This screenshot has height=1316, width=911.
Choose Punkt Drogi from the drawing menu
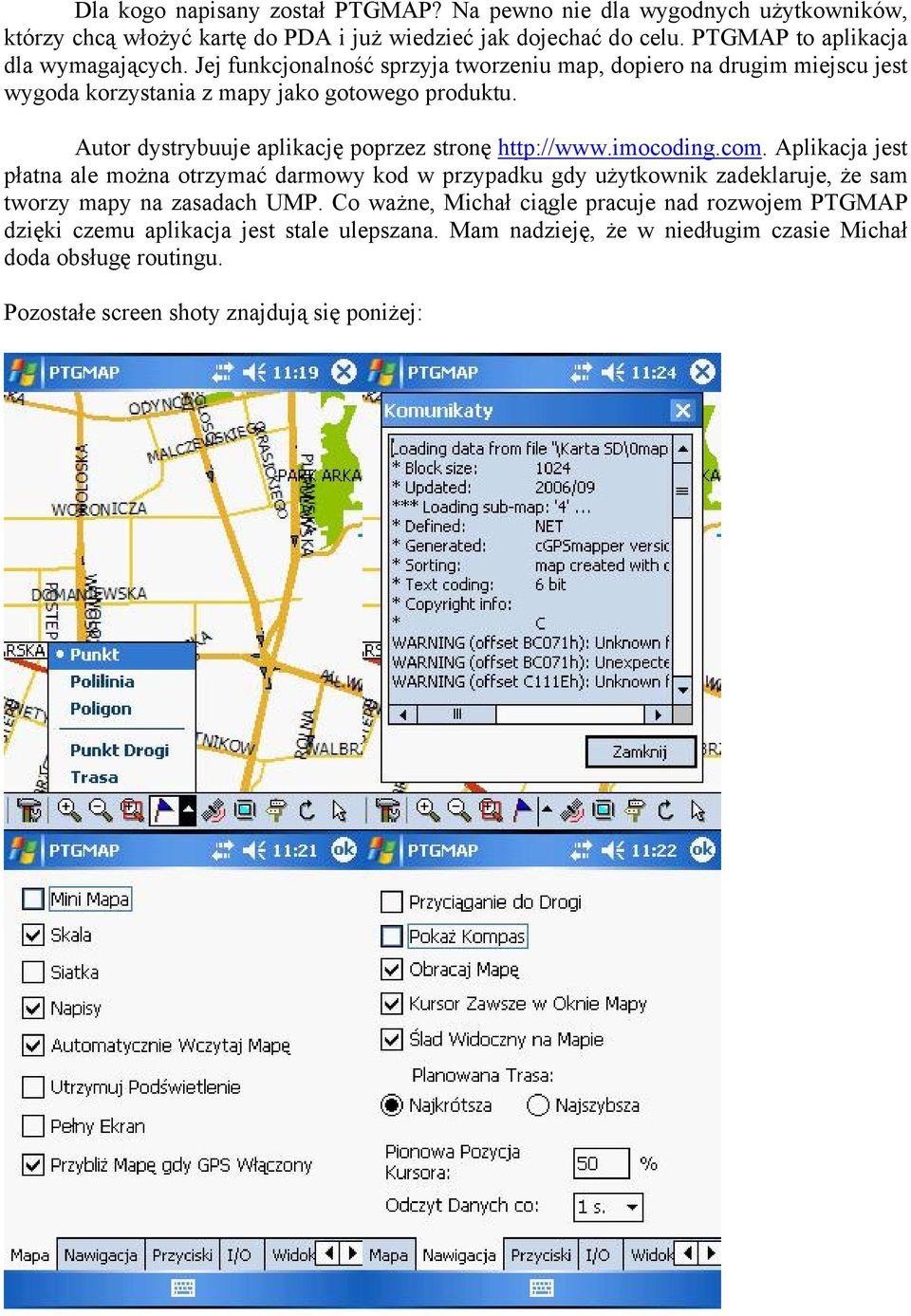pos(119,750)
